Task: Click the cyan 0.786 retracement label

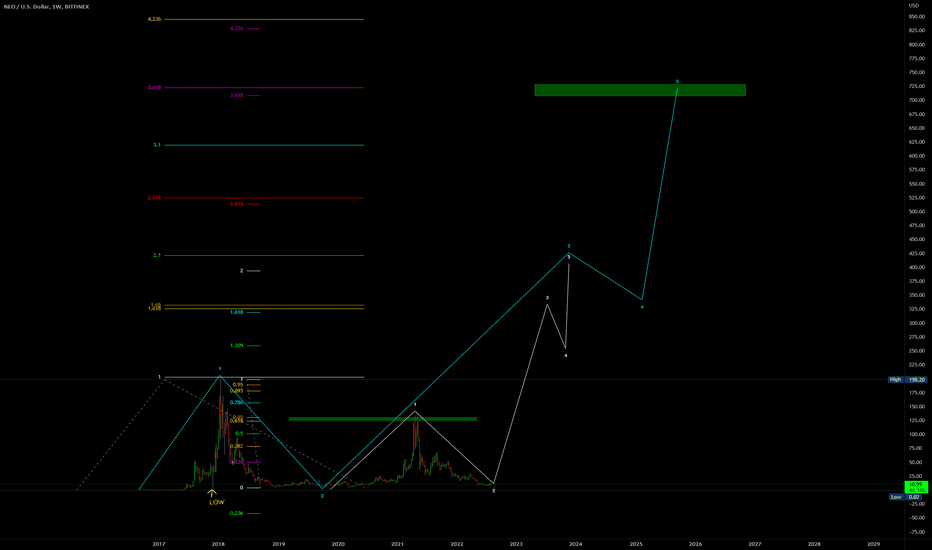Action: (237, 403)
